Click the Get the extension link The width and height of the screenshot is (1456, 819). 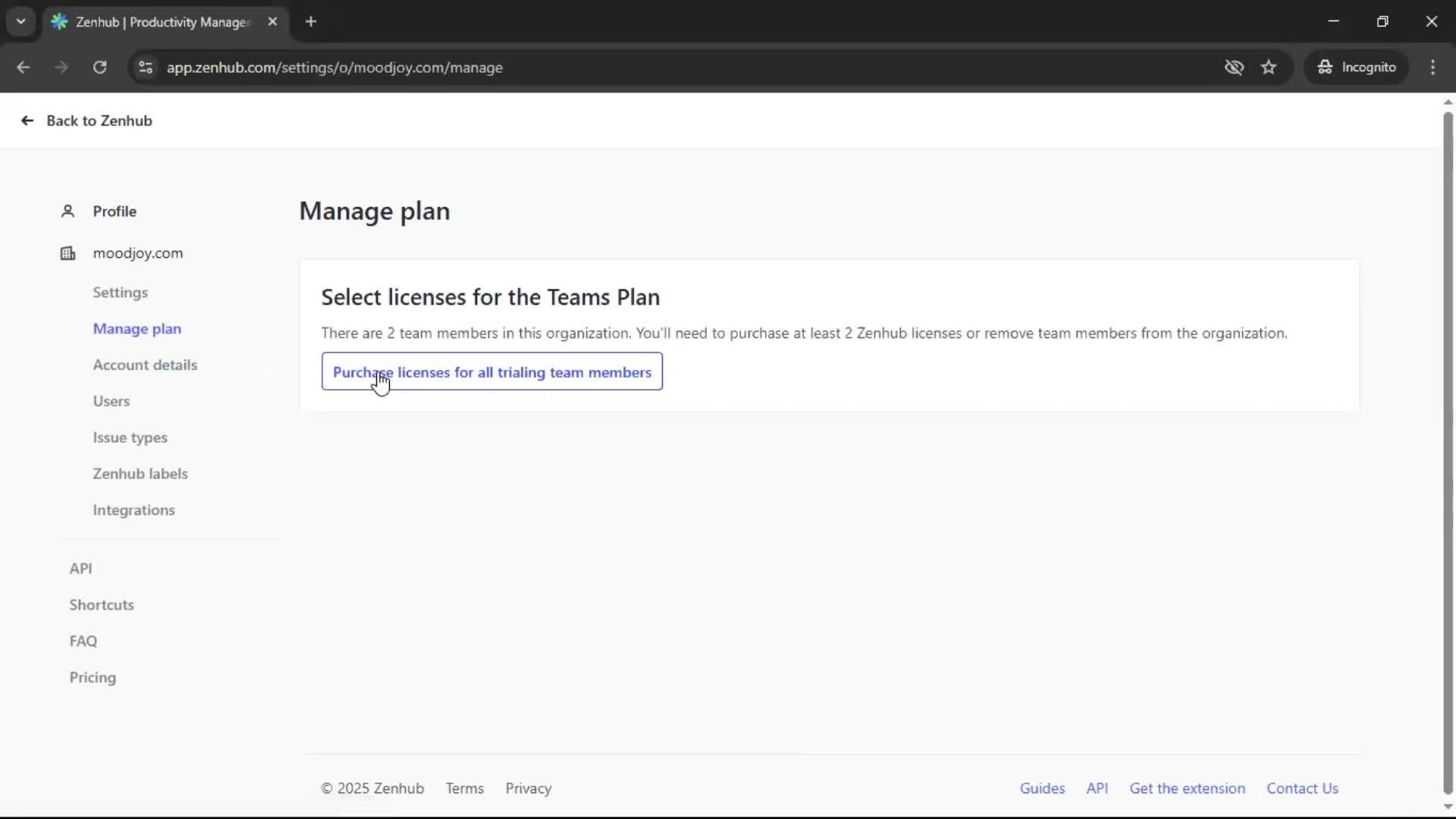(x=1187, y=789)
